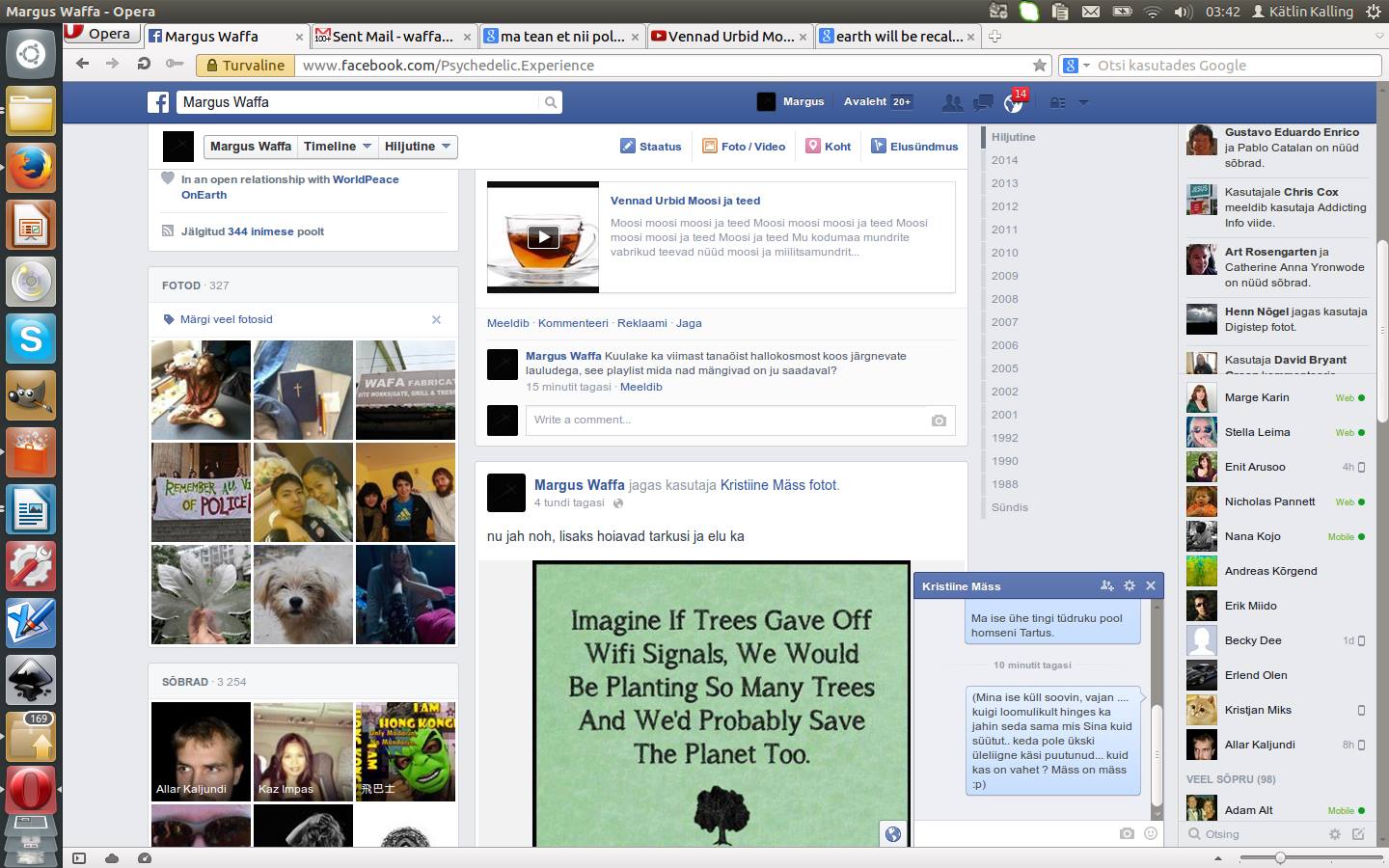Open chat with Nicholas Pannett
This screenshot has width=1389, height=868.
tap(1276, 502)
